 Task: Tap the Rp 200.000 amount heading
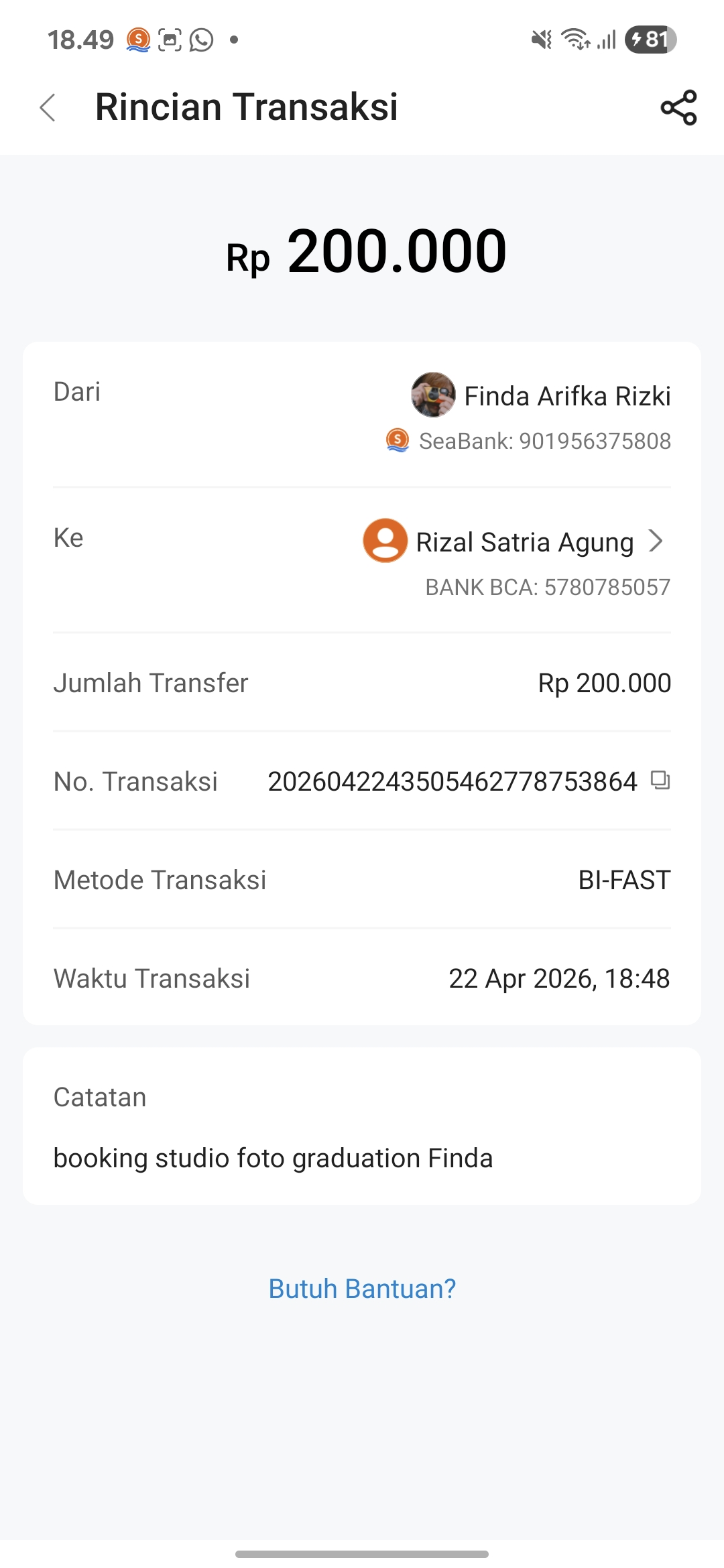point(366,251)
